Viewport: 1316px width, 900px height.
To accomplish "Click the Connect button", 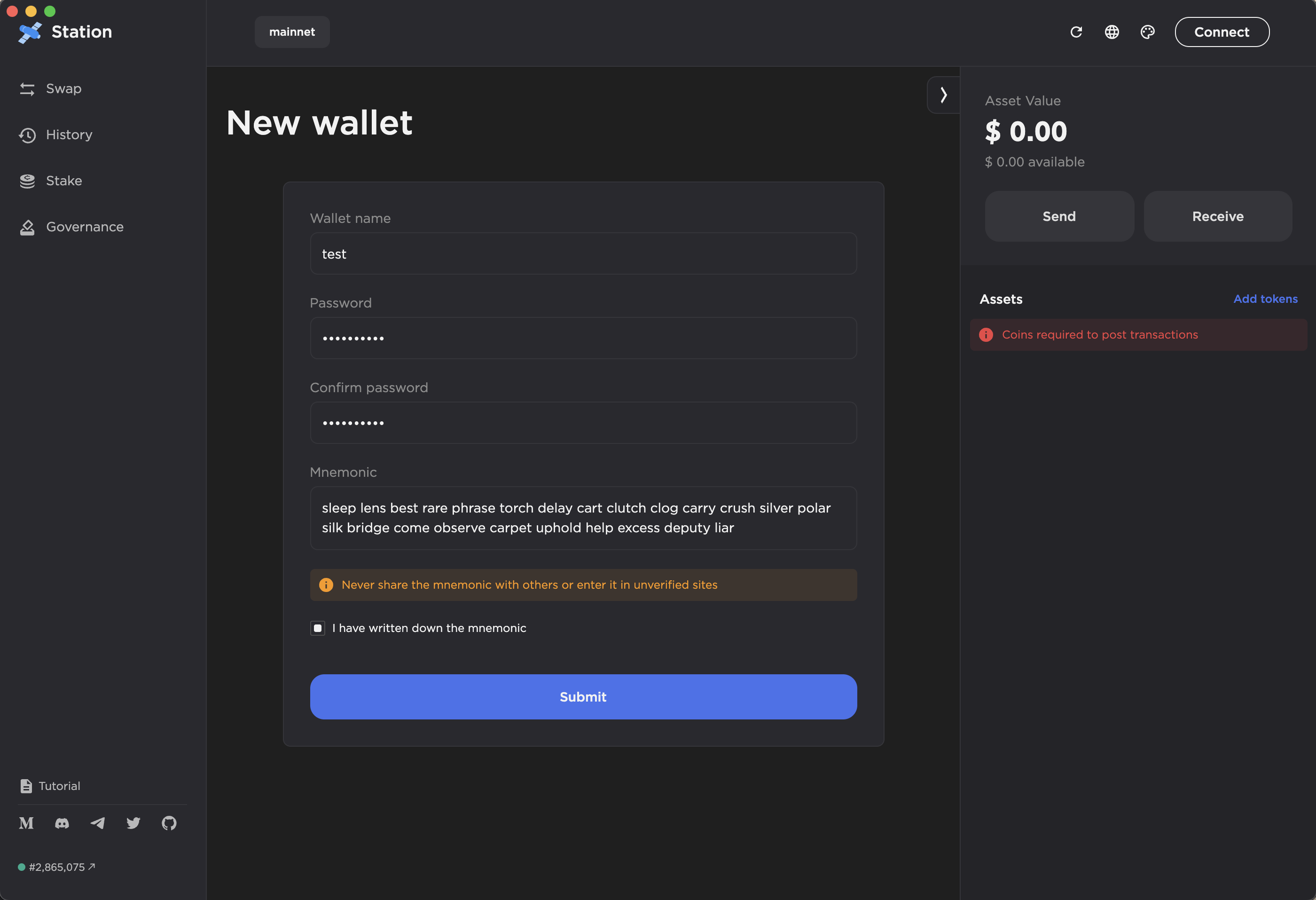I will 1222,32.
